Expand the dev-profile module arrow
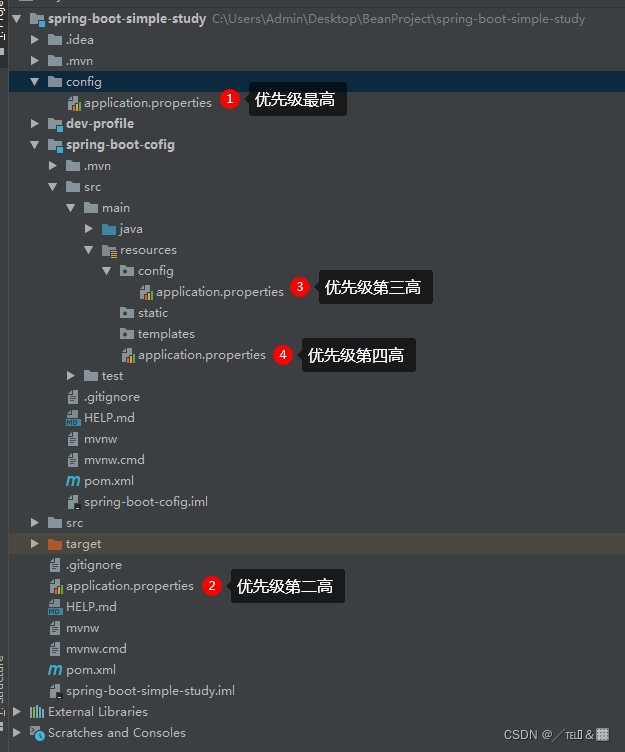 (x=35, y=124)
